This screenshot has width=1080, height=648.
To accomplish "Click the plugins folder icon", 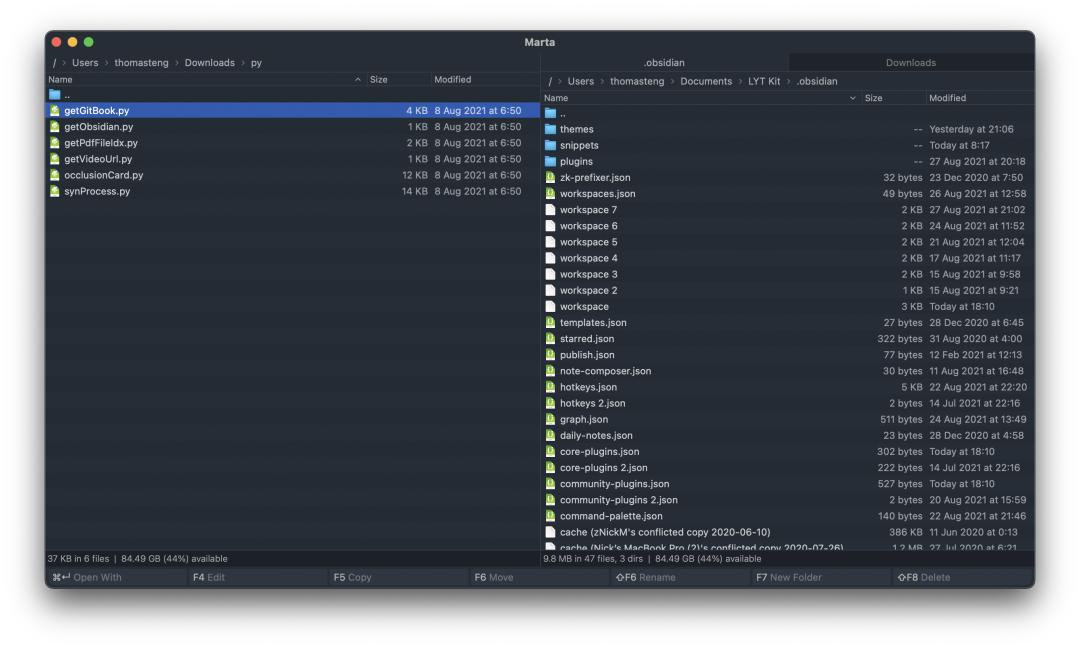I will 550,162.
